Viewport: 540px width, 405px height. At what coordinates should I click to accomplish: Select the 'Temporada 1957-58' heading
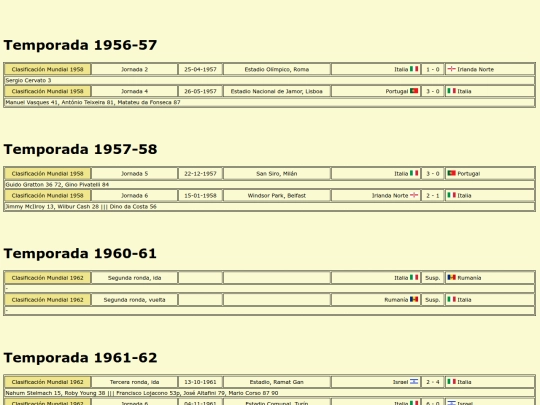[80, 149]
